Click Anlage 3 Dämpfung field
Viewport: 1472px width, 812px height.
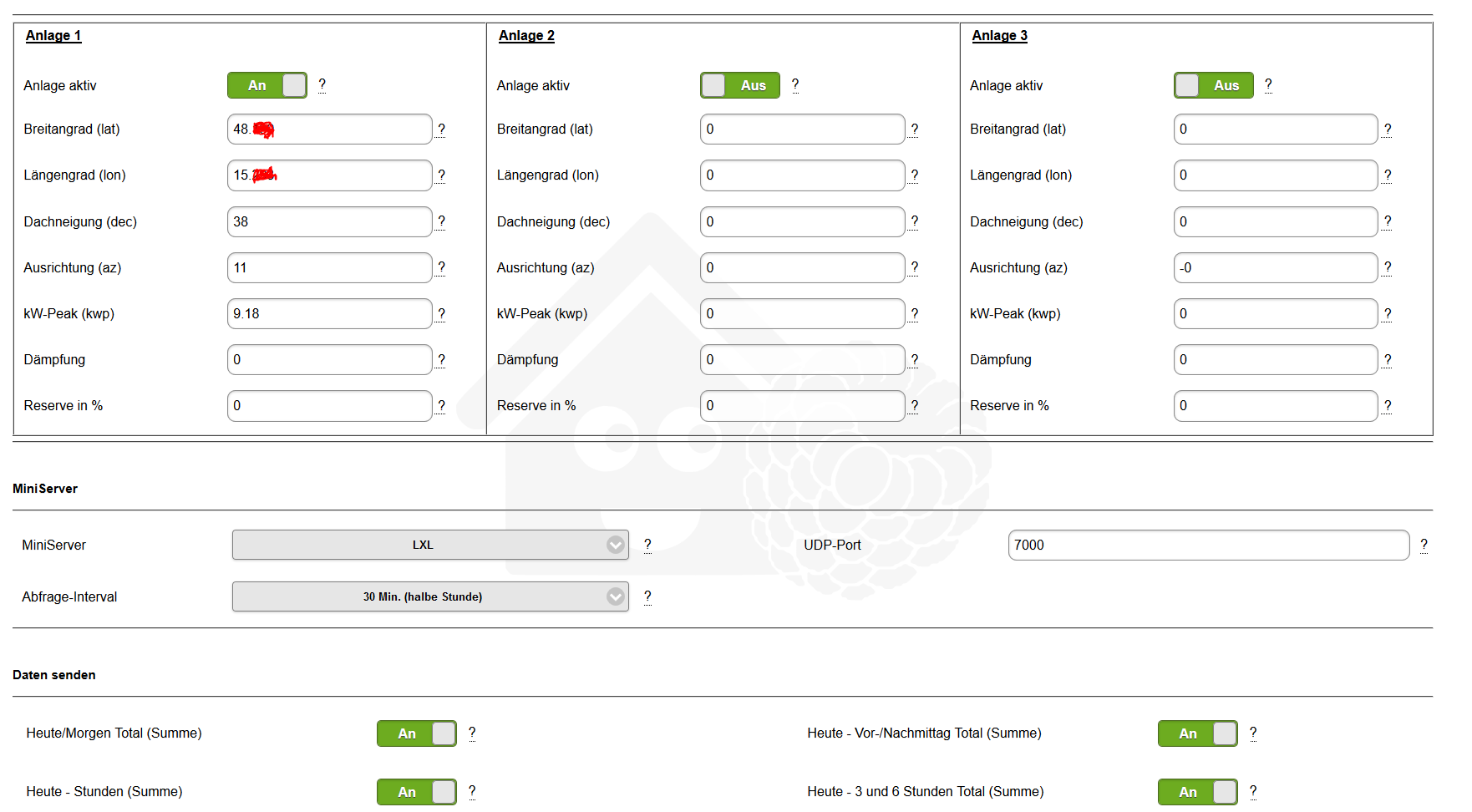(1276, 360)
